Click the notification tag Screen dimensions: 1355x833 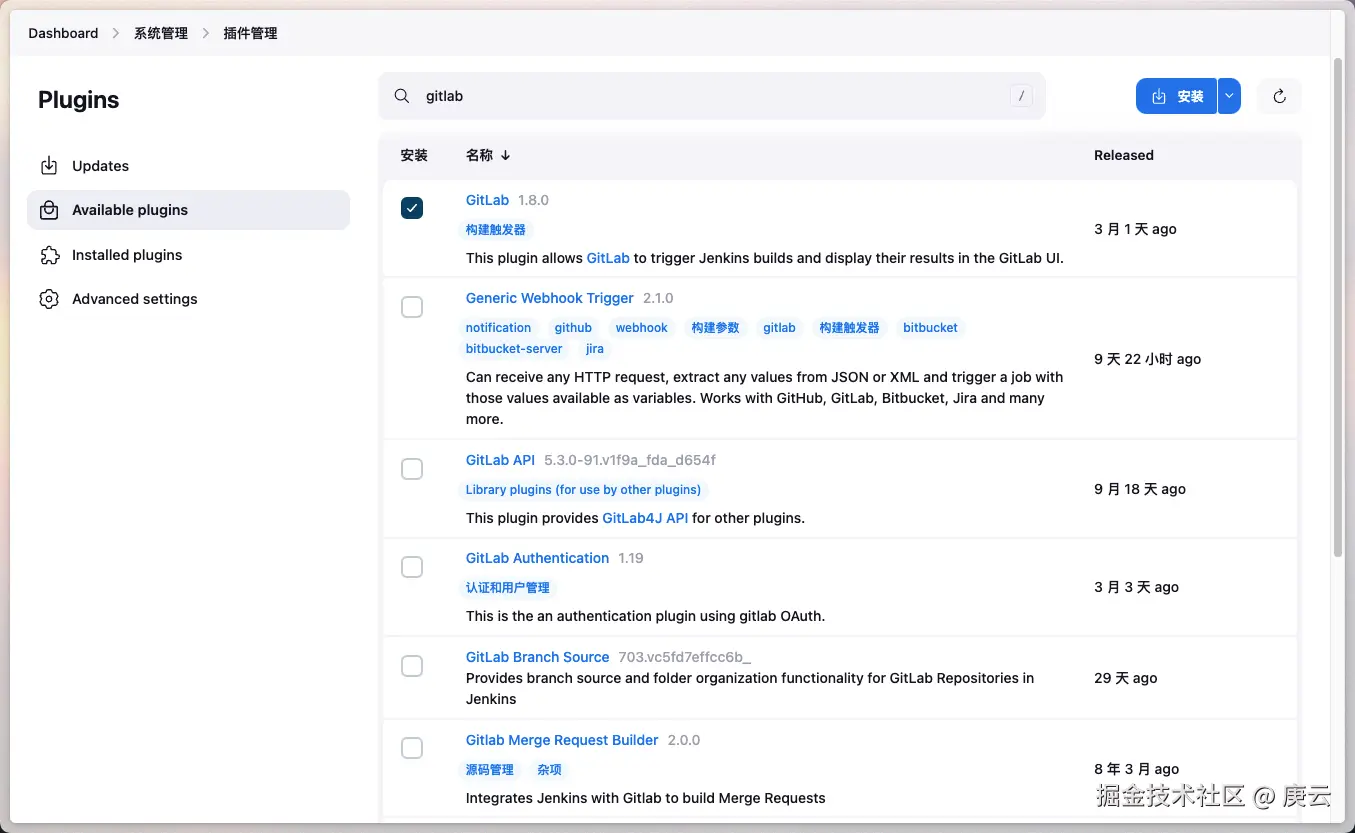click(x=498, y=327)
